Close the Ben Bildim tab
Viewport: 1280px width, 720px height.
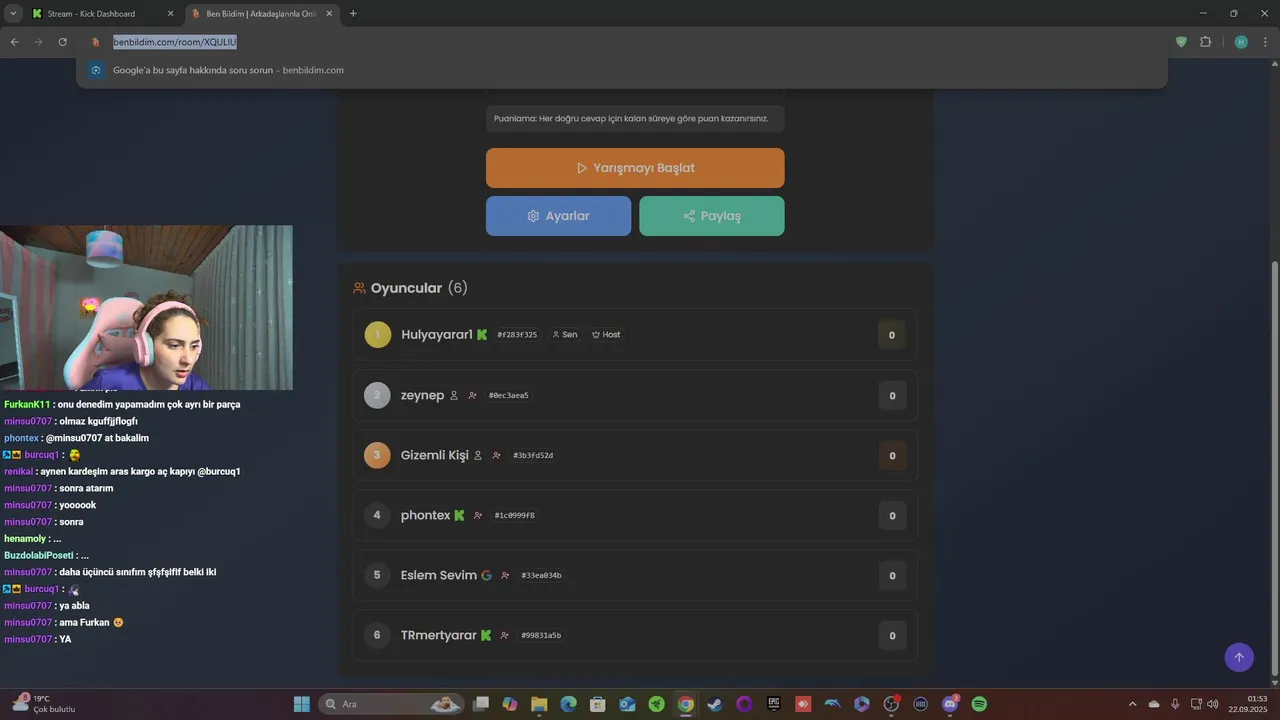pos(329,14)
